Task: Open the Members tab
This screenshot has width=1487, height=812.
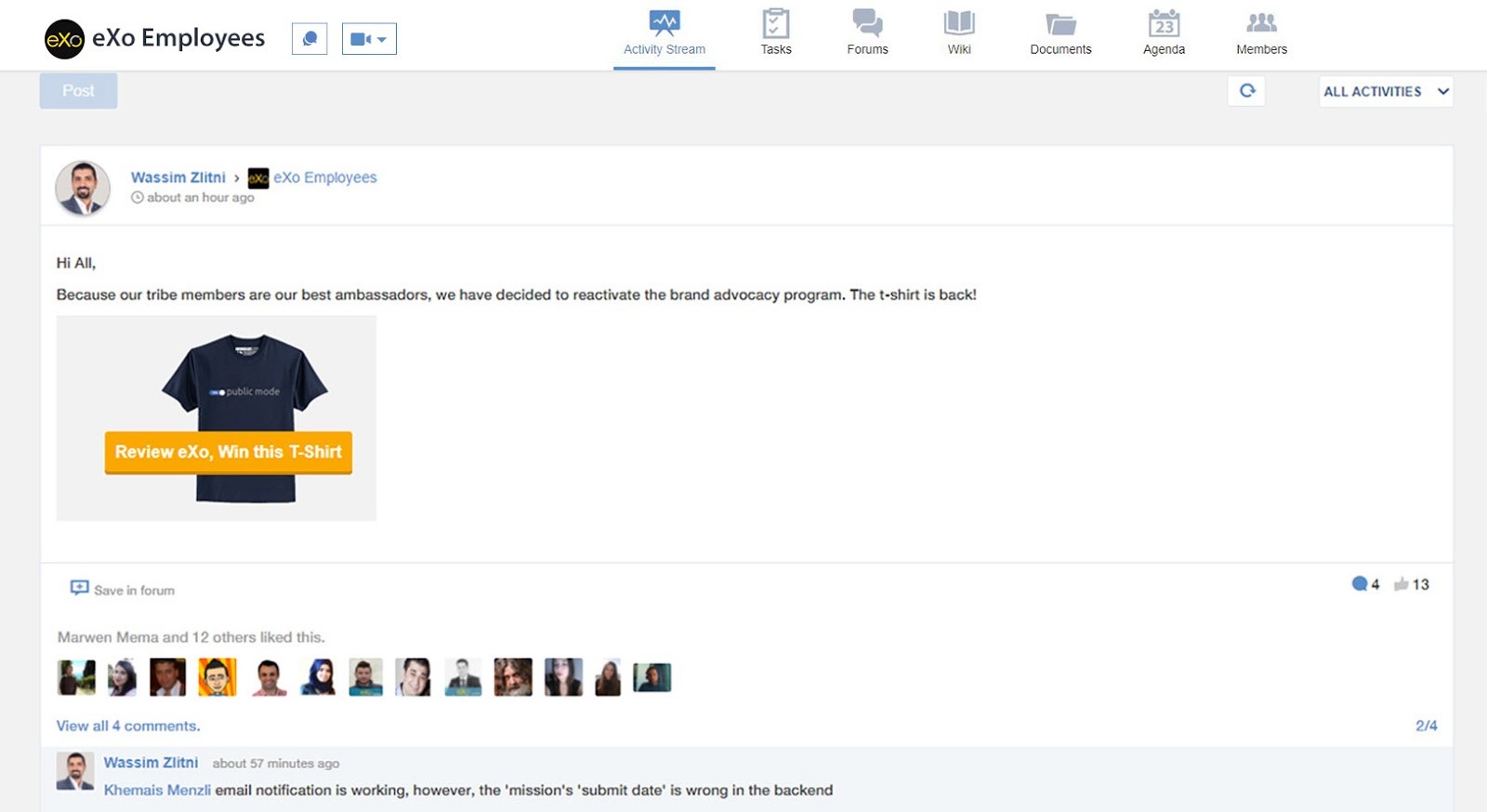Action: [x=1261, y=34]
